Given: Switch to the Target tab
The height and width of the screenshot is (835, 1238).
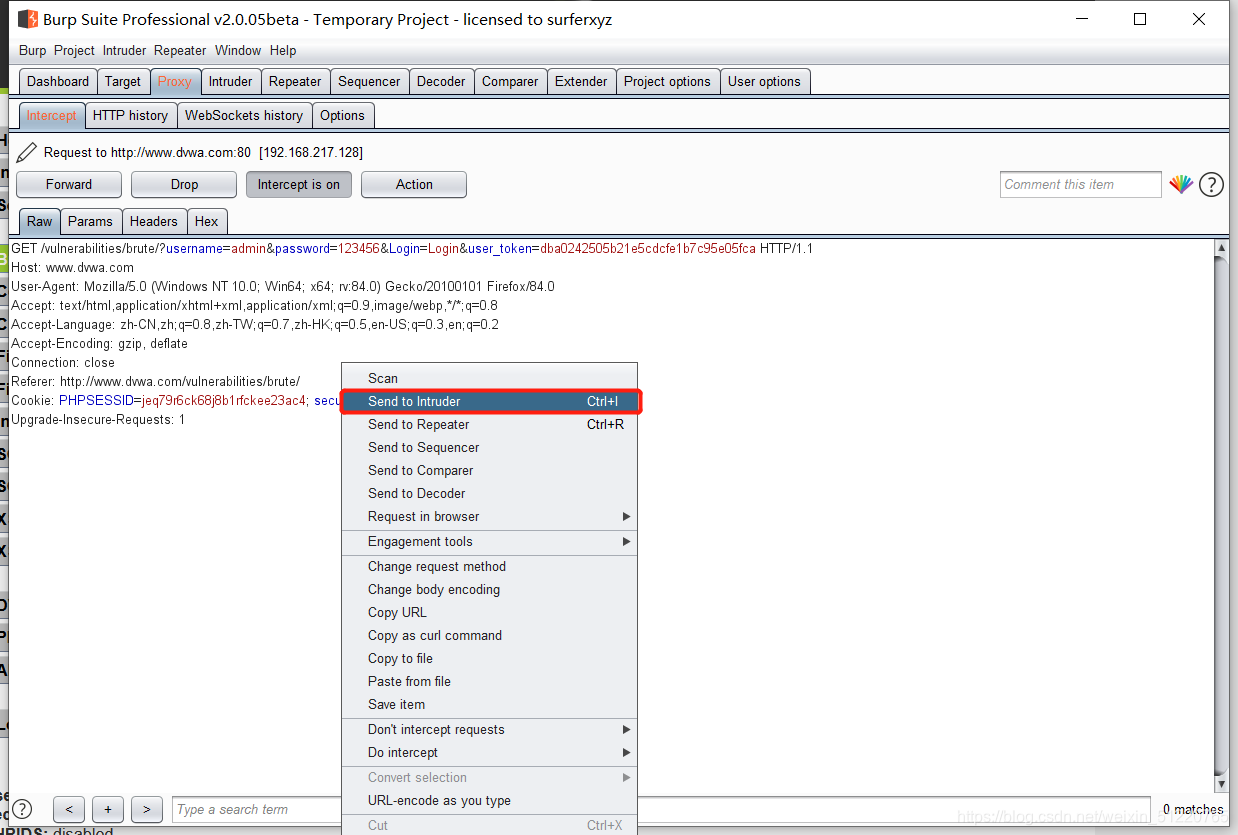Looking at the screenshot, I should click(x=123, y=81).
